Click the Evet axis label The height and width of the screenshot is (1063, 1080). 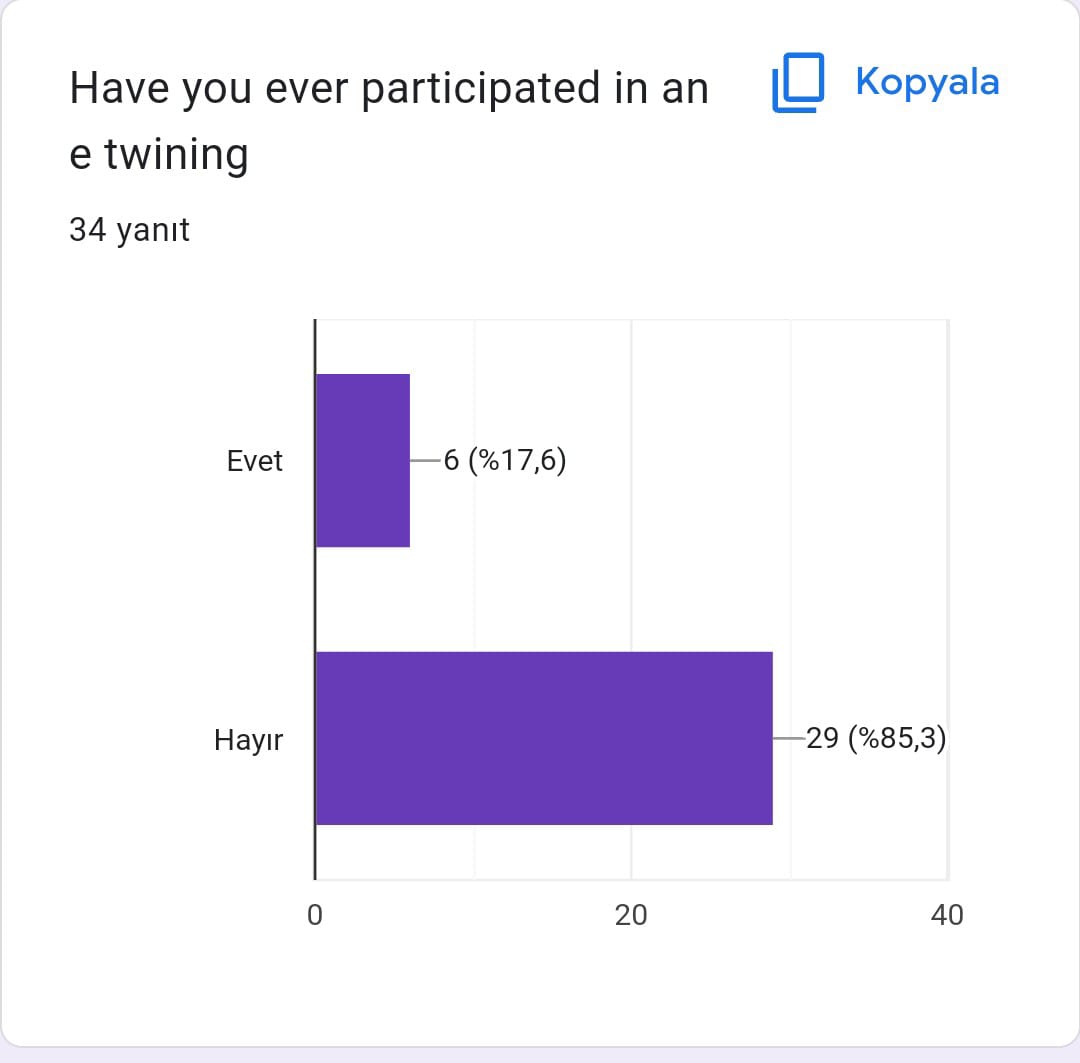pyautogui.click(x=255, y=461)
